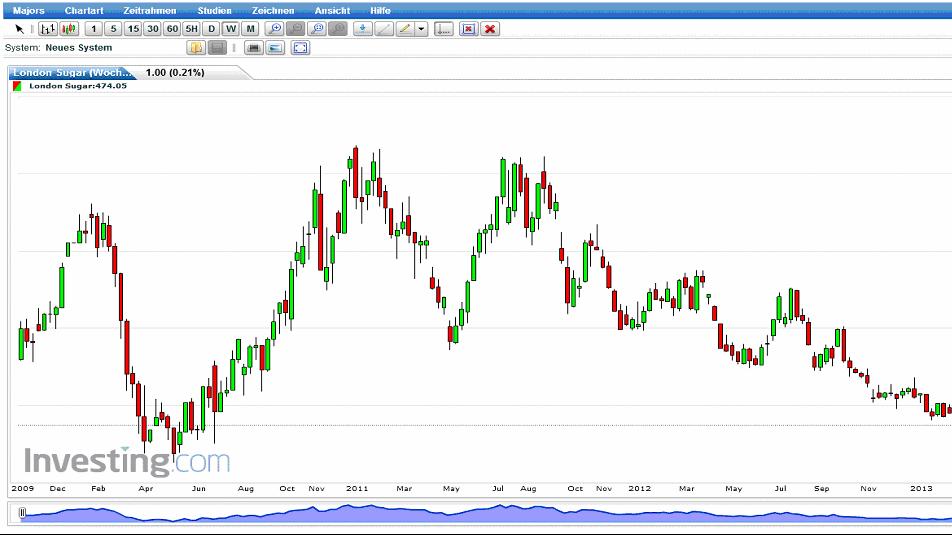Click the left handle of overview slider
The height and width of the screenshot is (535, 952).
pyautogui.click(x=22, y=513)
